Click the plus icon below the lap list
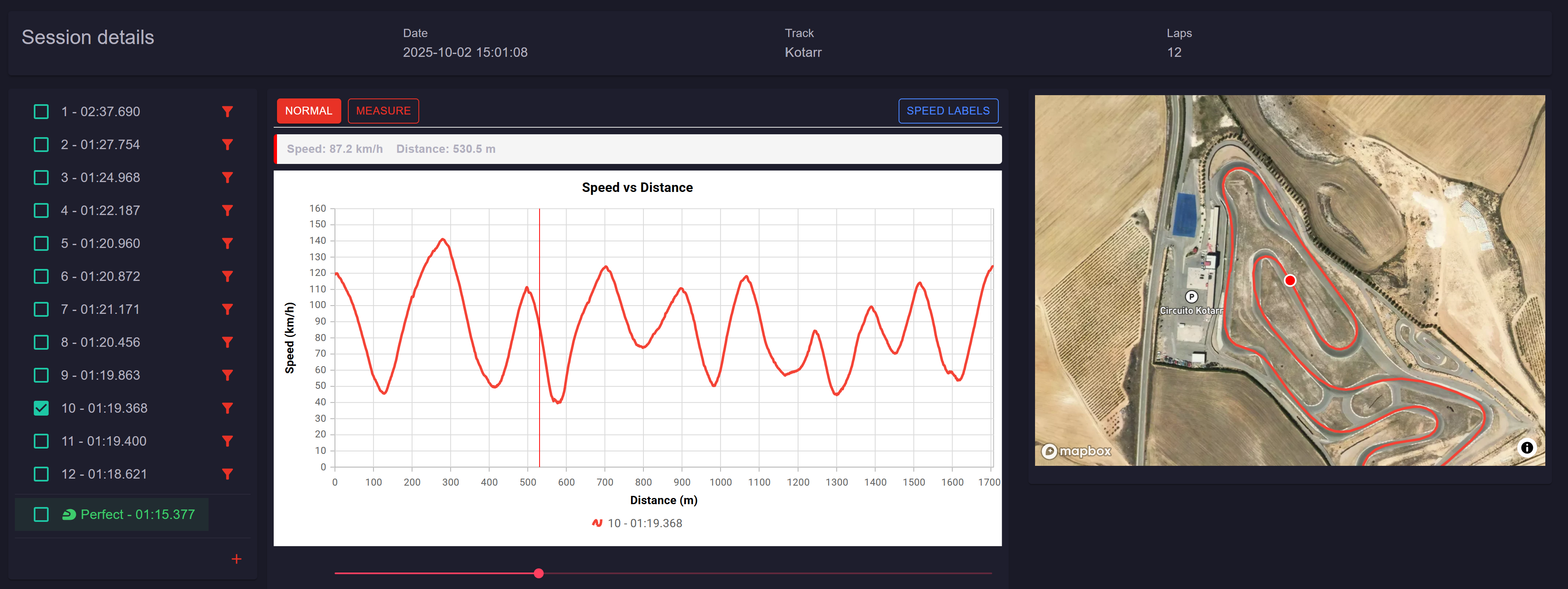Viewport: 1568px width, 589px height. click(236, 559)
